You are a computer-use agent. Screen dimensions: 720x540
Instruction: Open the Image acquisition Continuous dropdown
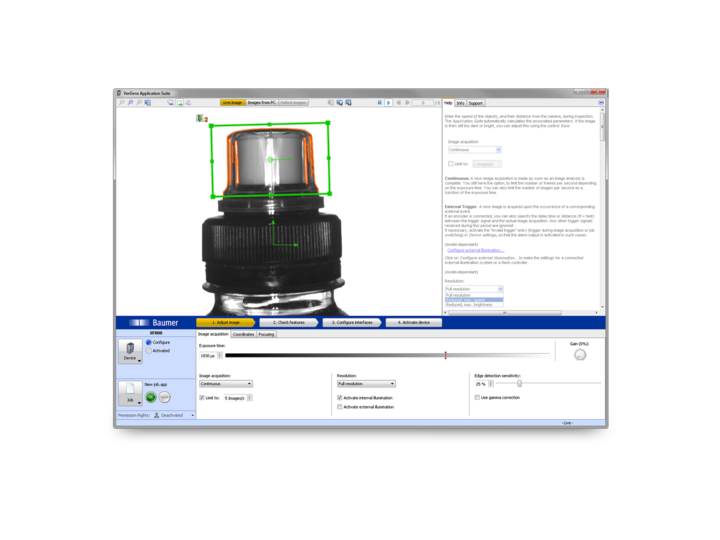pos(225,383)
